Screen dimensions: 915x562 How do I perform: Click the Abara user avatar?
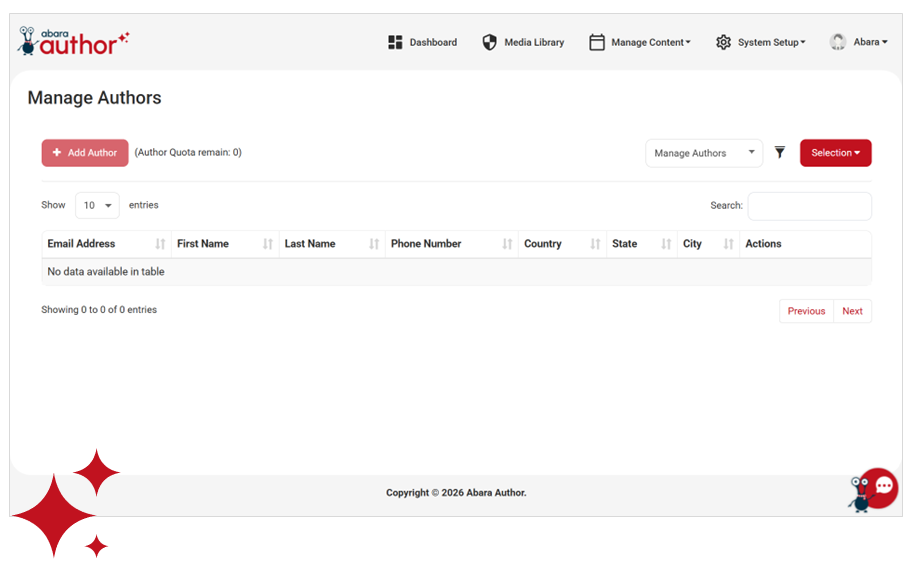[x=838, y=42]
